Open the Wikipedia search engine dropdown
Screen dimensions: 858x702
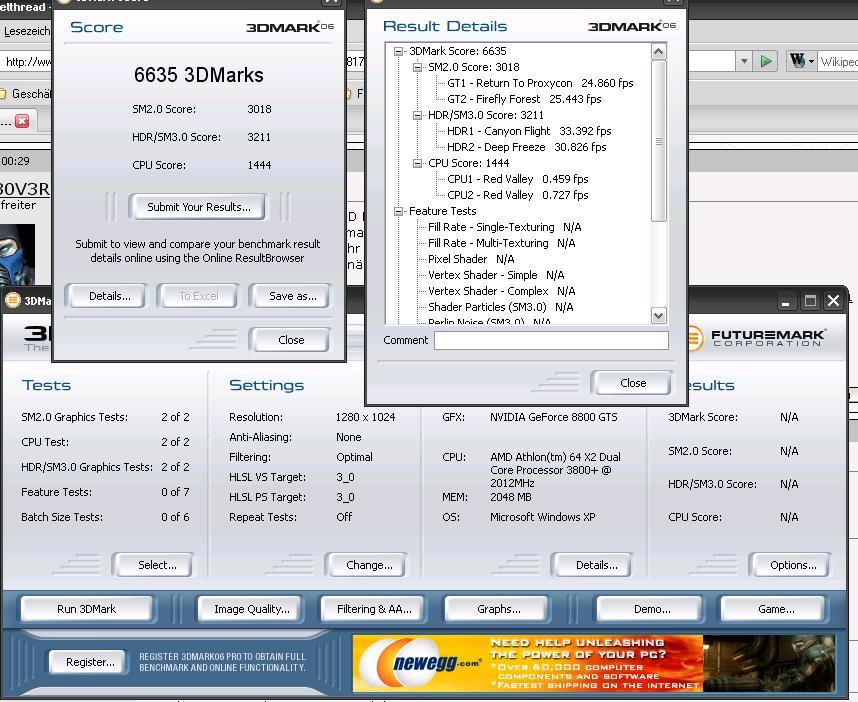coord(811,61)
